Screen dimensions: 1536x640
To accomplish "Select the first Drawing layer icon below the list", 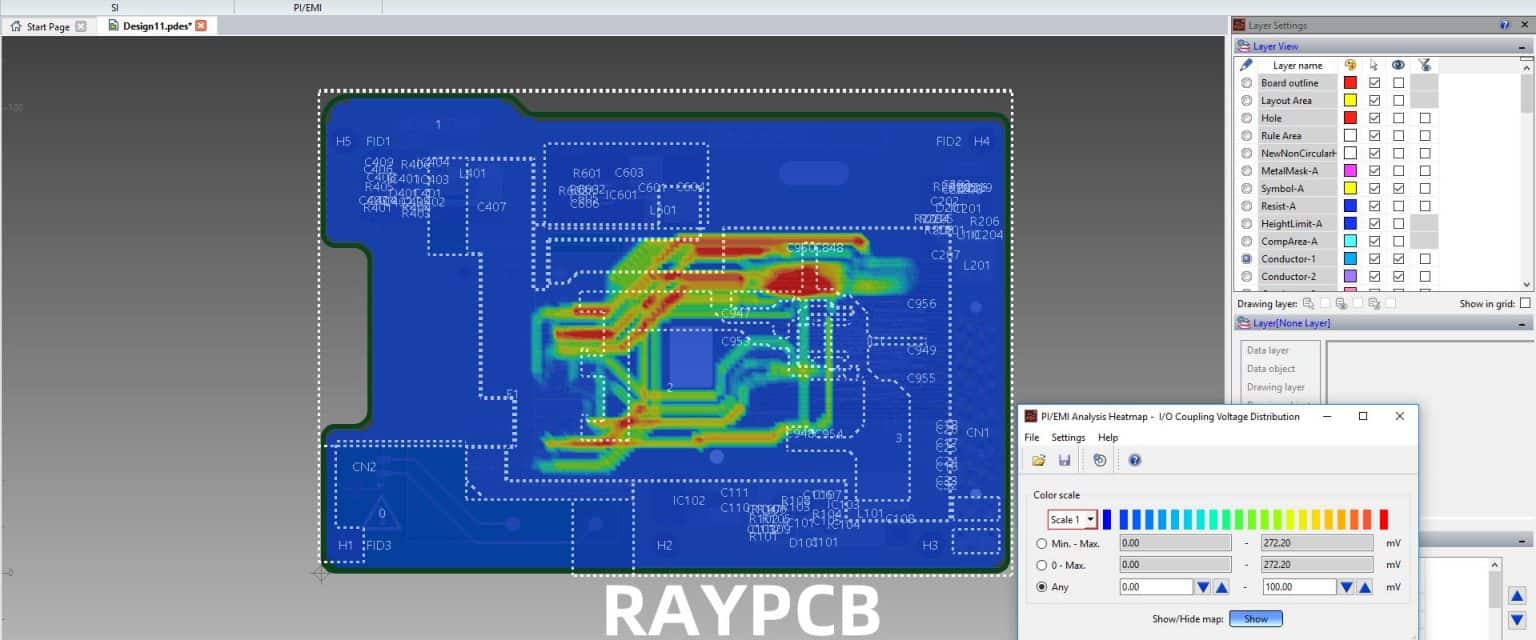I will coord(1308,303).
